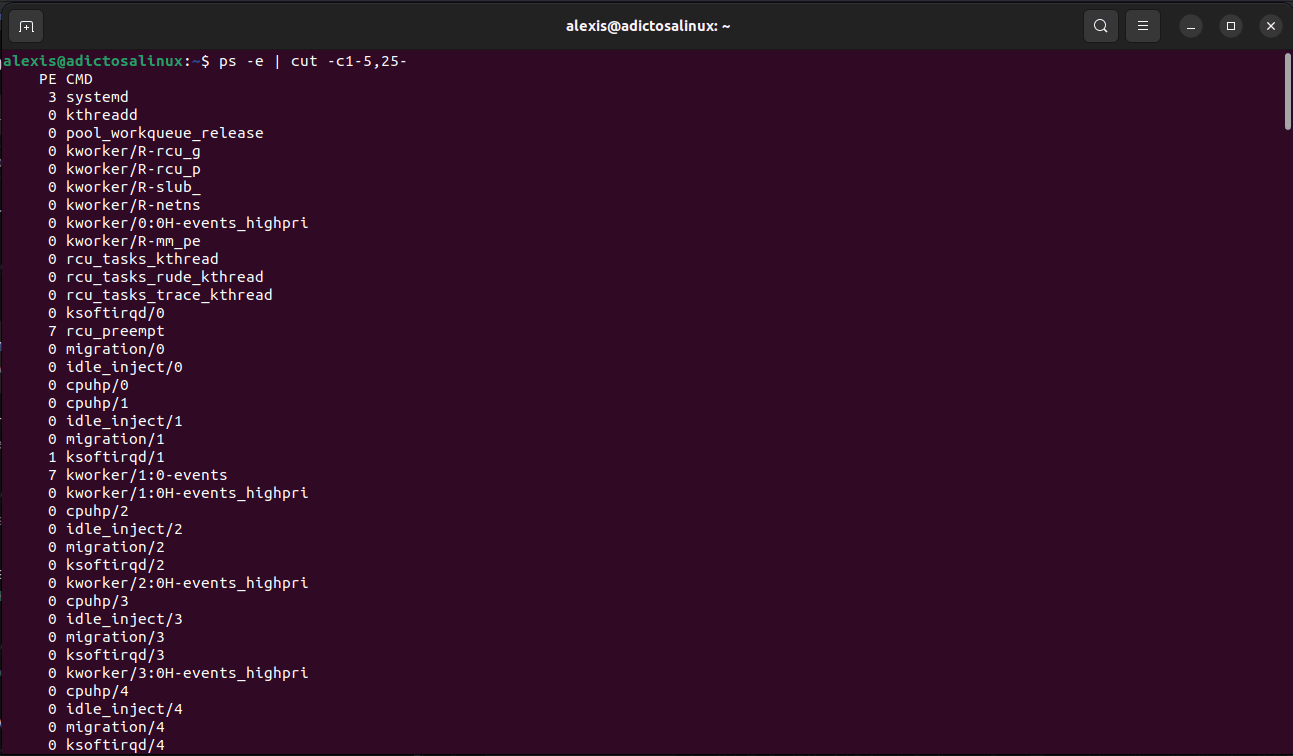Click the ksoftirqd/2 line
This screenshot has width=1293, height=756.
coord(106,565)
